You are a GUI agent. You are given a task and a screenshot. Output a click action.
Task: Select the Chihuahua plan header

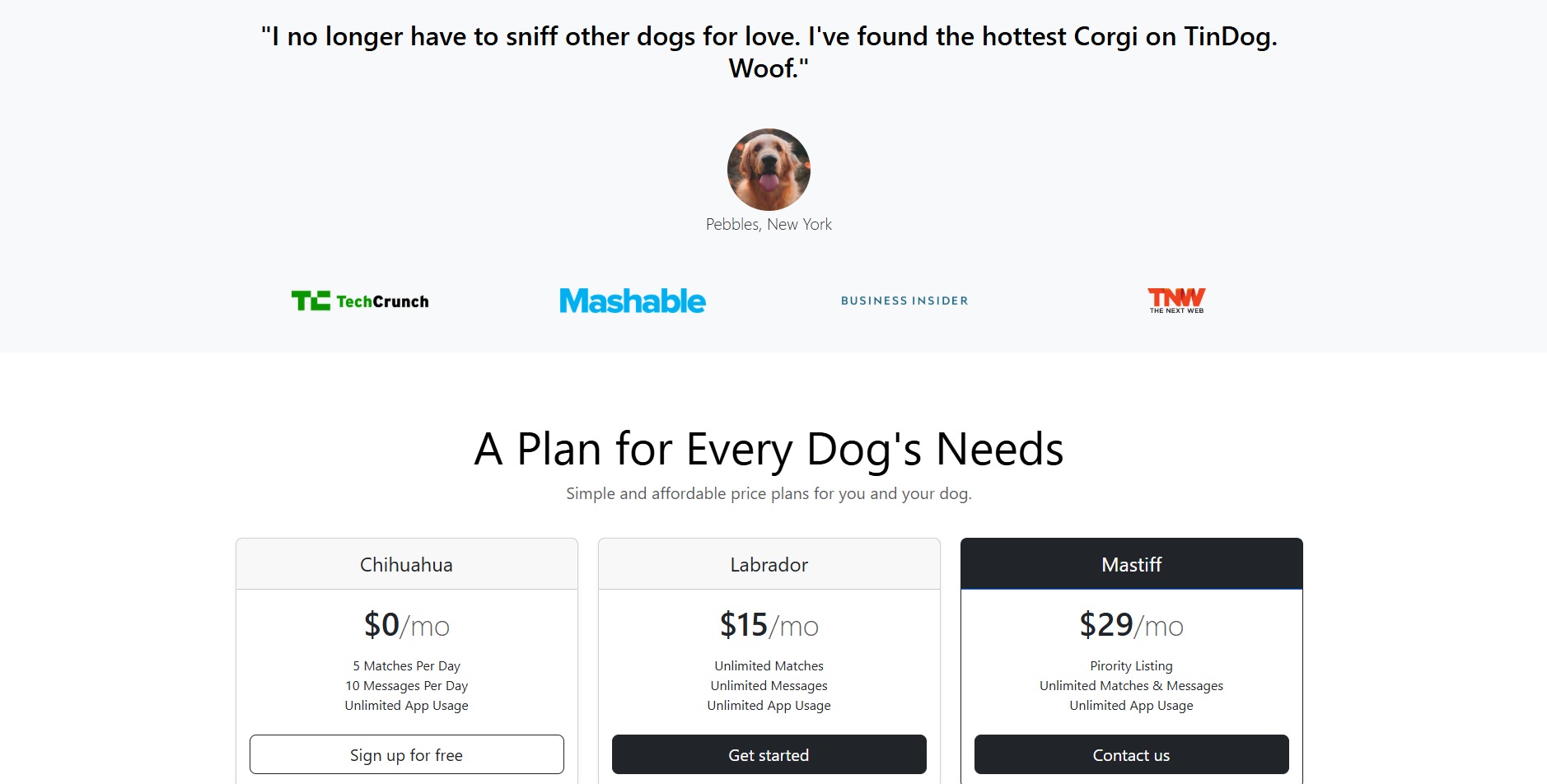click(x=406, y=565)
